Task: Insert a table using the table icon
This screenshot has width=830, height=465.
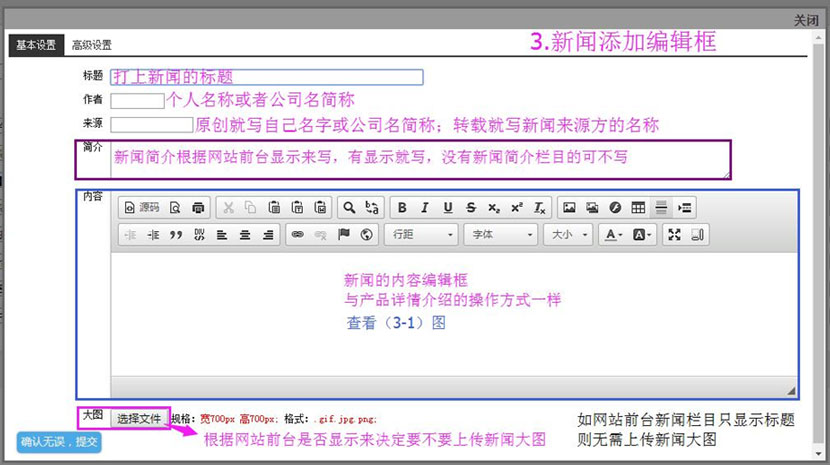Action: click(x=638, y=208)
